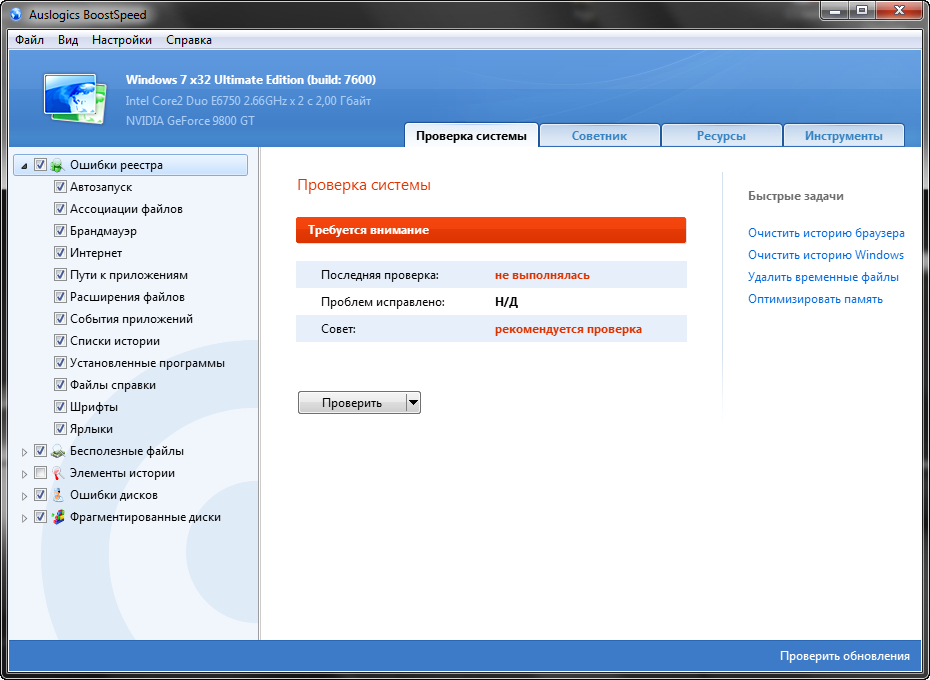Expand the Фрагментированные диски tree node
930x680 pixels.
point(24,518)
